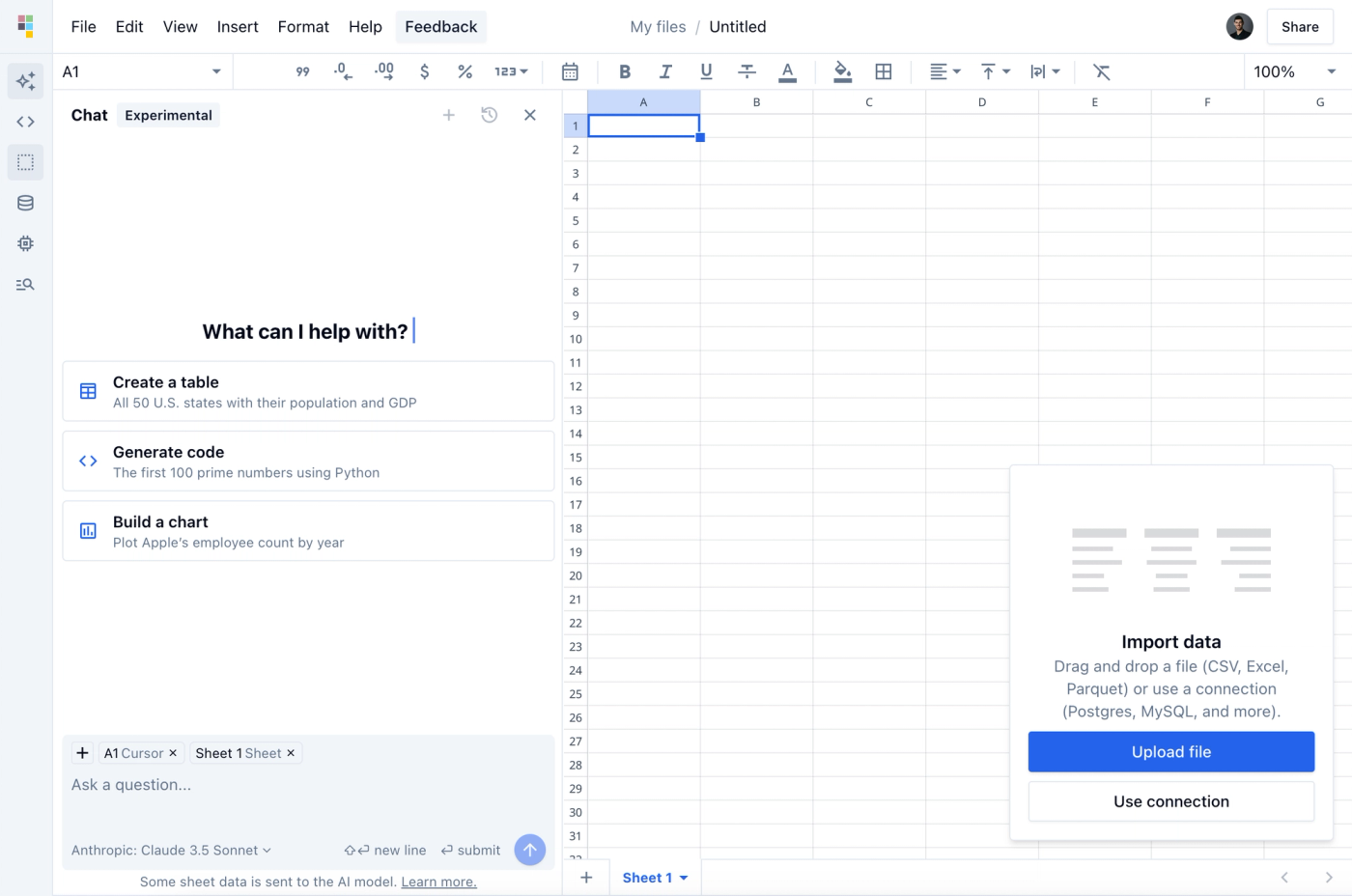Start a new chat with plus icon
1352x896 pixels.
(x=449, y=115)
